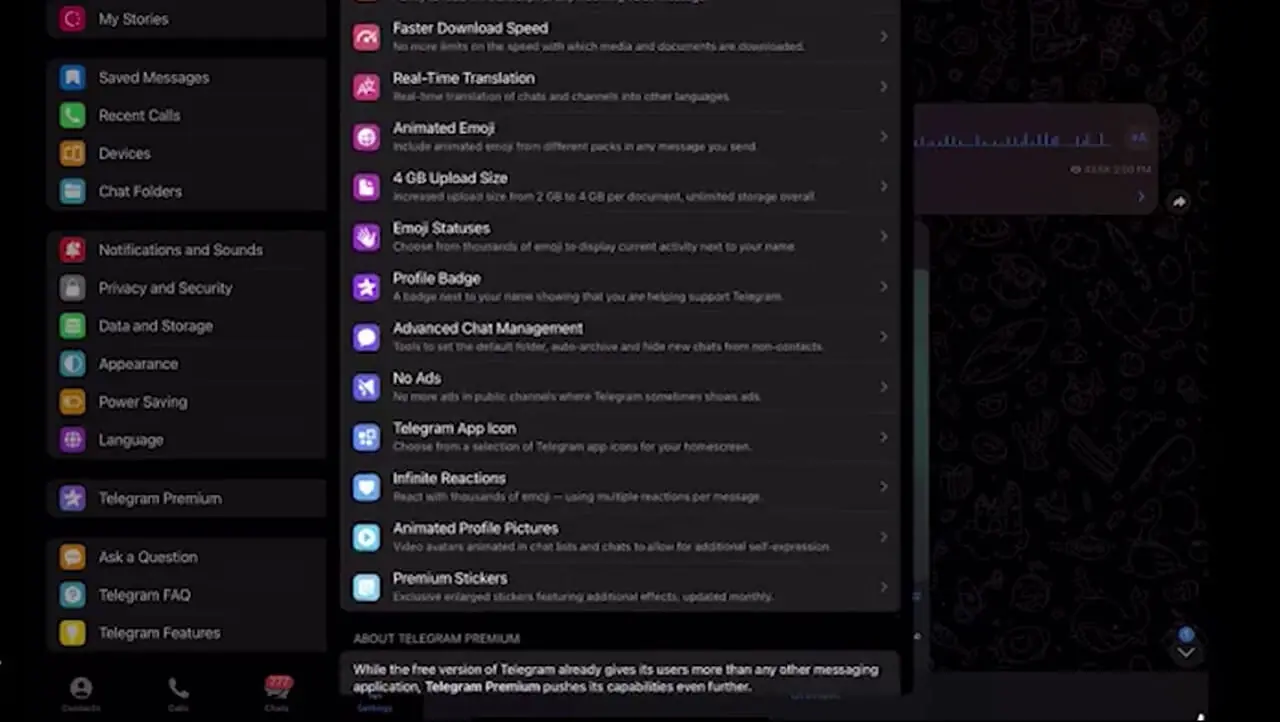Viewport: 1280px width, 722px height.
Task: Open Telegram Premium from the sidebar list
Action: click(x=186, y=498)
